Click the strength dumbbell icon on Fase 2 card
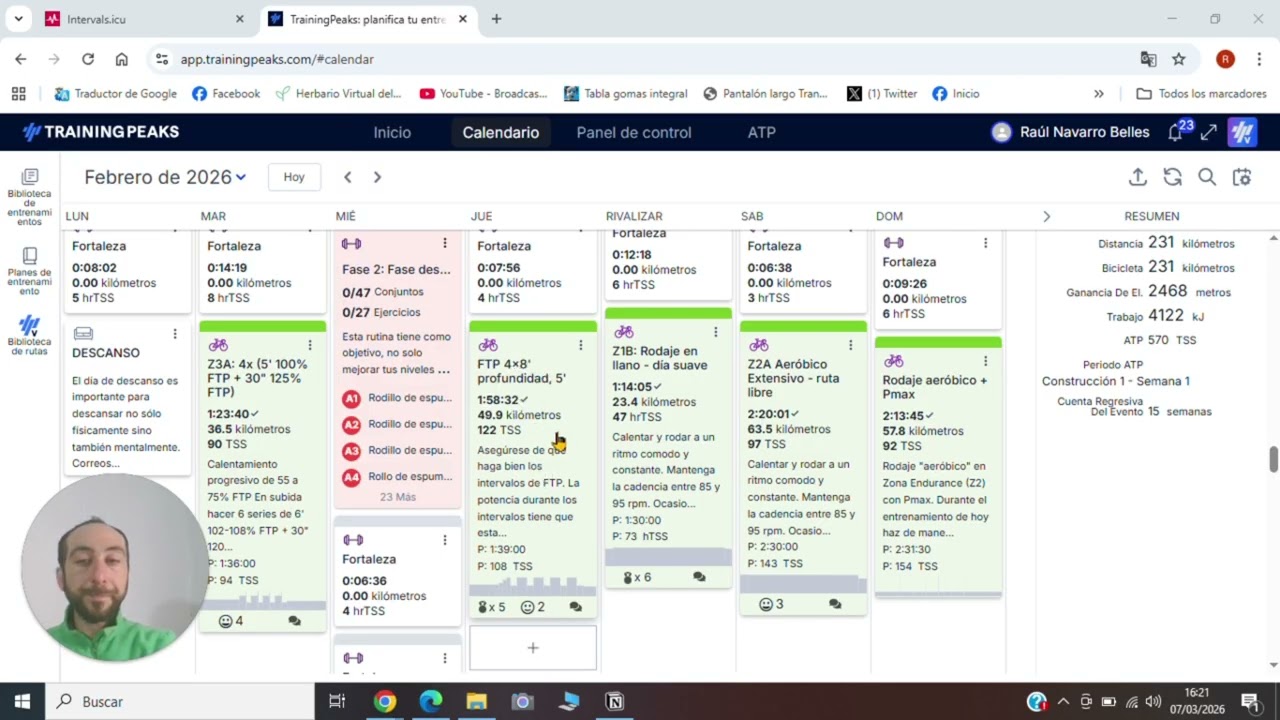Viewport: 1280px width, 720px height. [x=351, y=243]
